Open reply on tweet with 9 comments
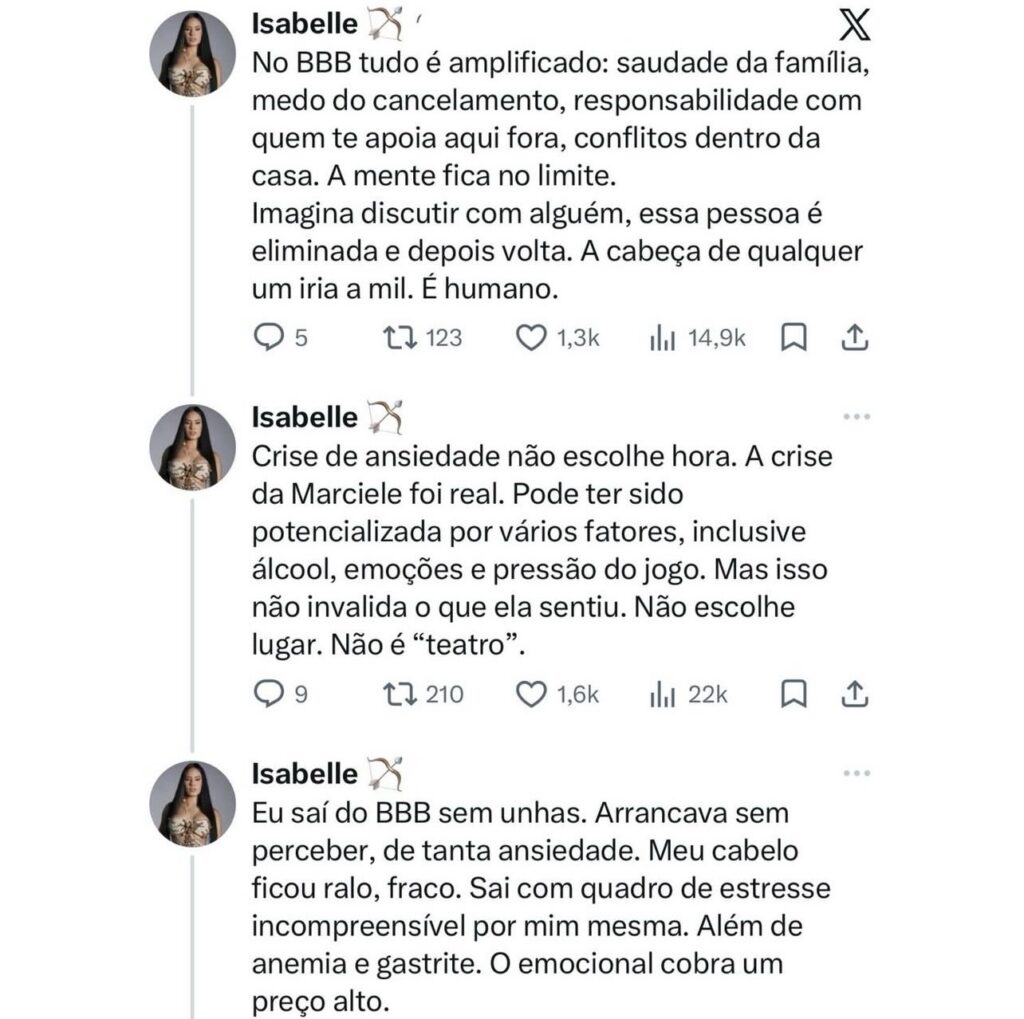The image size is (1024, 1019). pos(267,694)
